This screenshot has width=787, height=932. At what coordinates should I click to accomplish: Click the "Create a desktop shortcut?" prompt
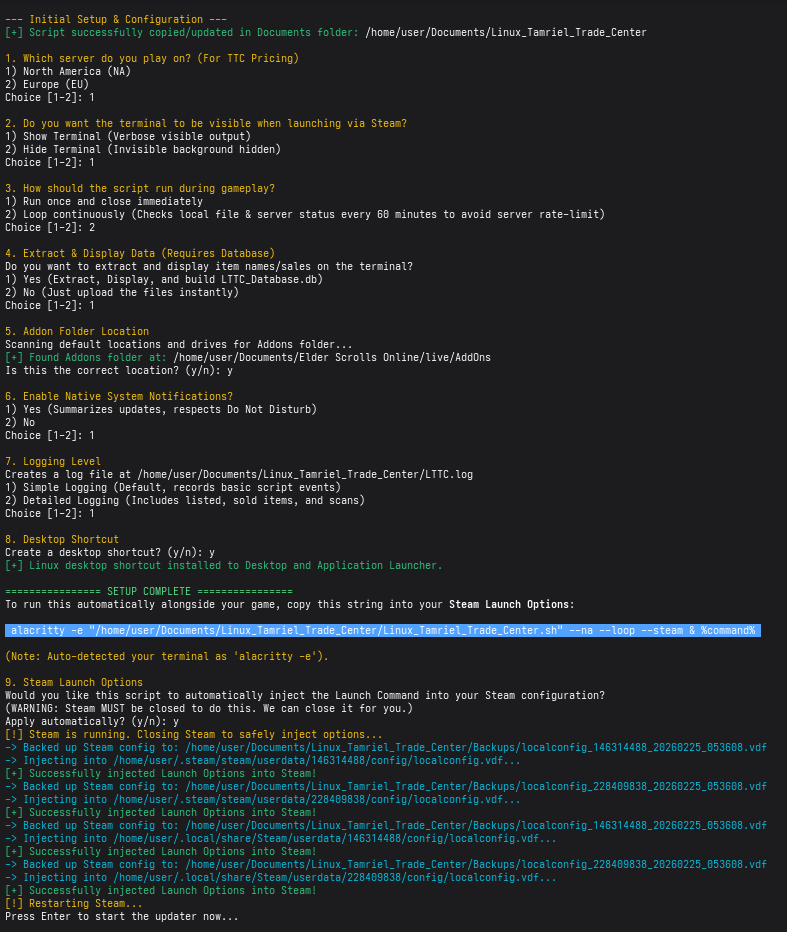point(109,552)
